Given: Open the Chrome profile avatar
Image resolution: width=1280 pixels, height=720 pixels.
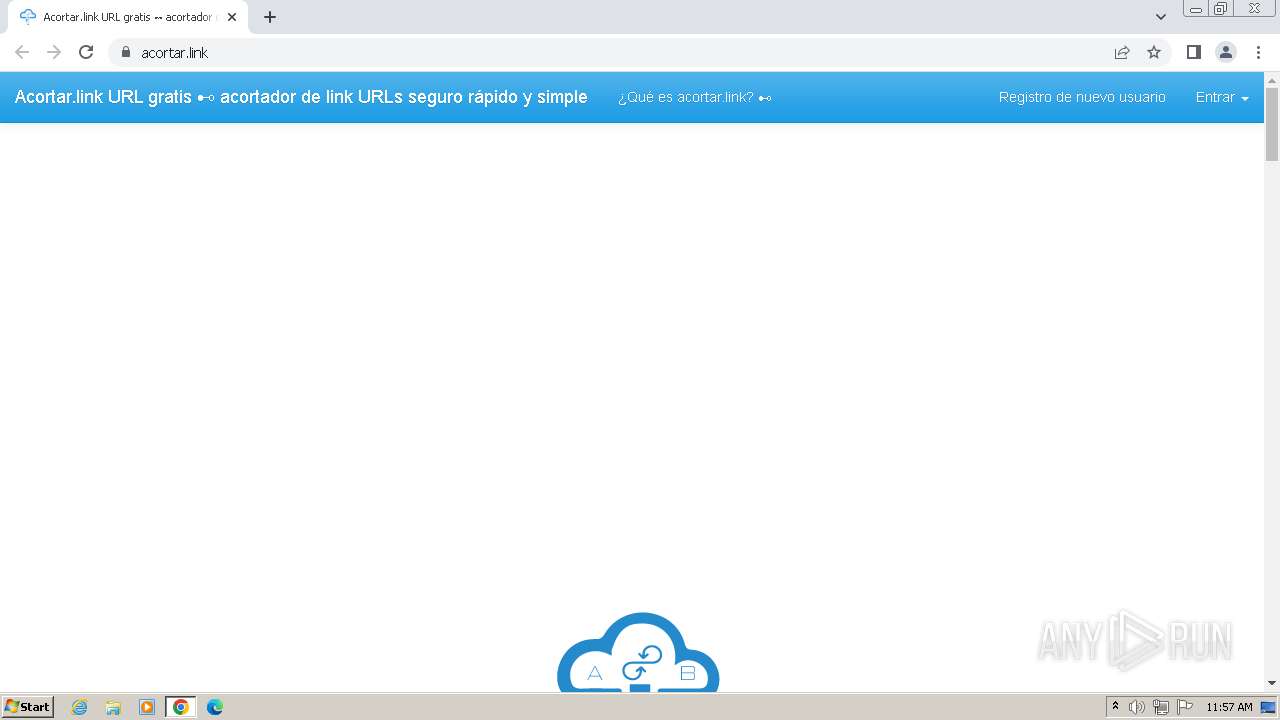Looking at the screenshot, I should click(1226, 52).
